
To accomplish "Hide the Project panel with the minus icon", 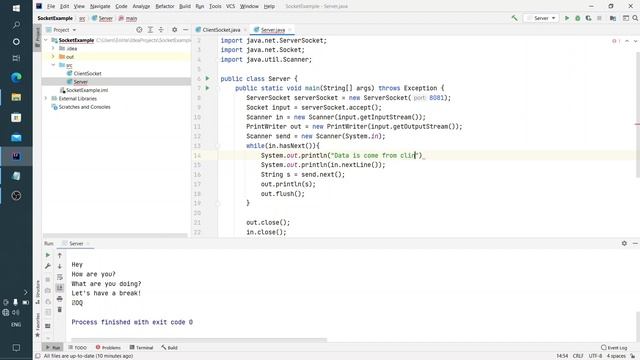I will [185, 30].
